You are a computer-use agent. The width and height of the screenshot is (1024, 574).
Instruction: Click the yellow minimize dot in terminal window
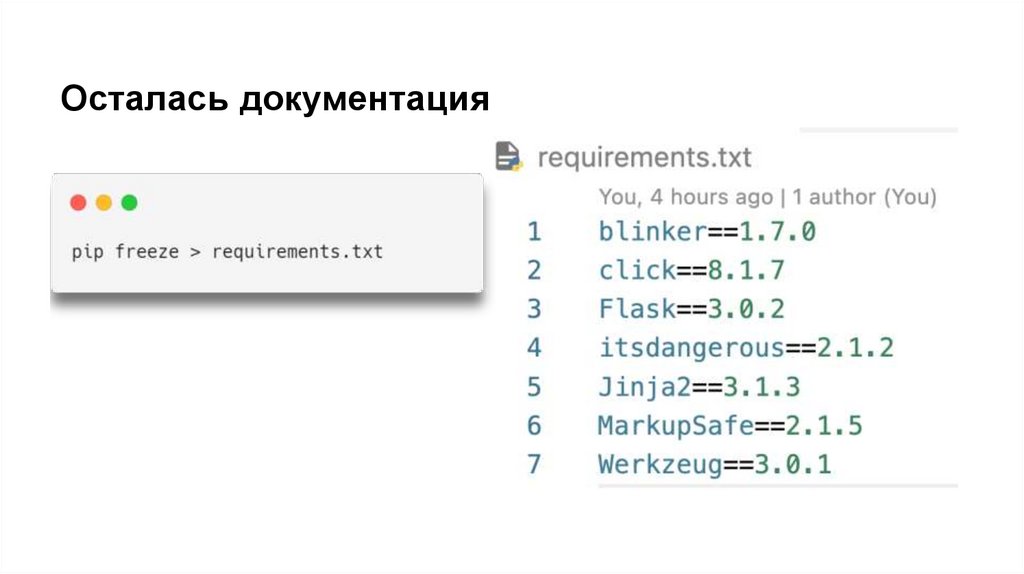pyautogui.click(x=103, y=203)
